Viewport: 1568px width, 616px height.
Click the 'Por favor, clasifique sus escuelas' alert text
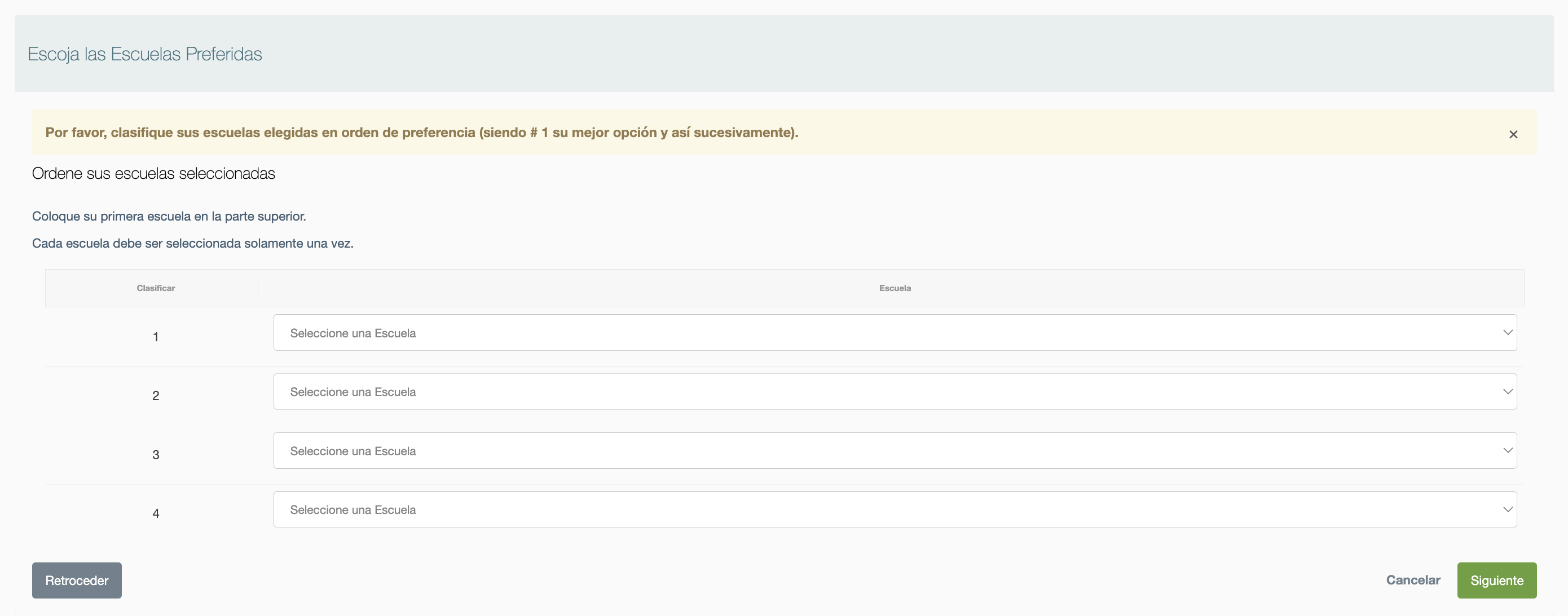pos(422,132)
